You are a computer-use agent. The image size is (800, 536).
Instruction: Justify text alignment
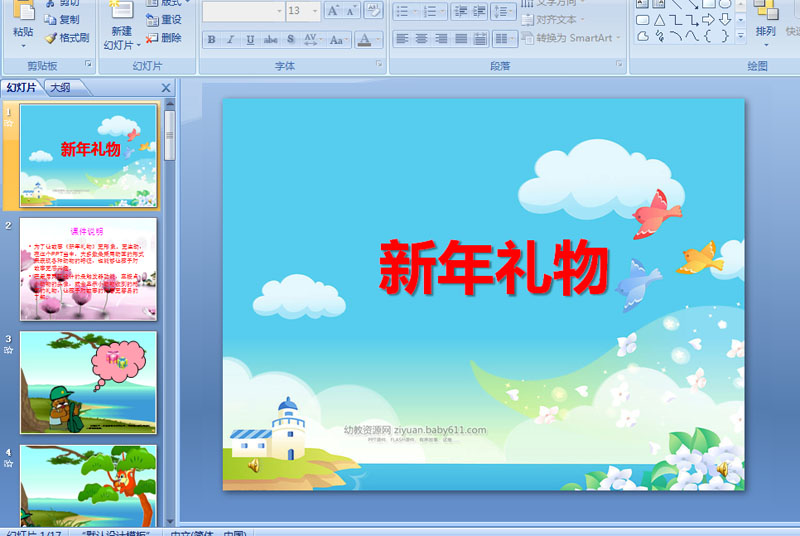coord(461,39)
